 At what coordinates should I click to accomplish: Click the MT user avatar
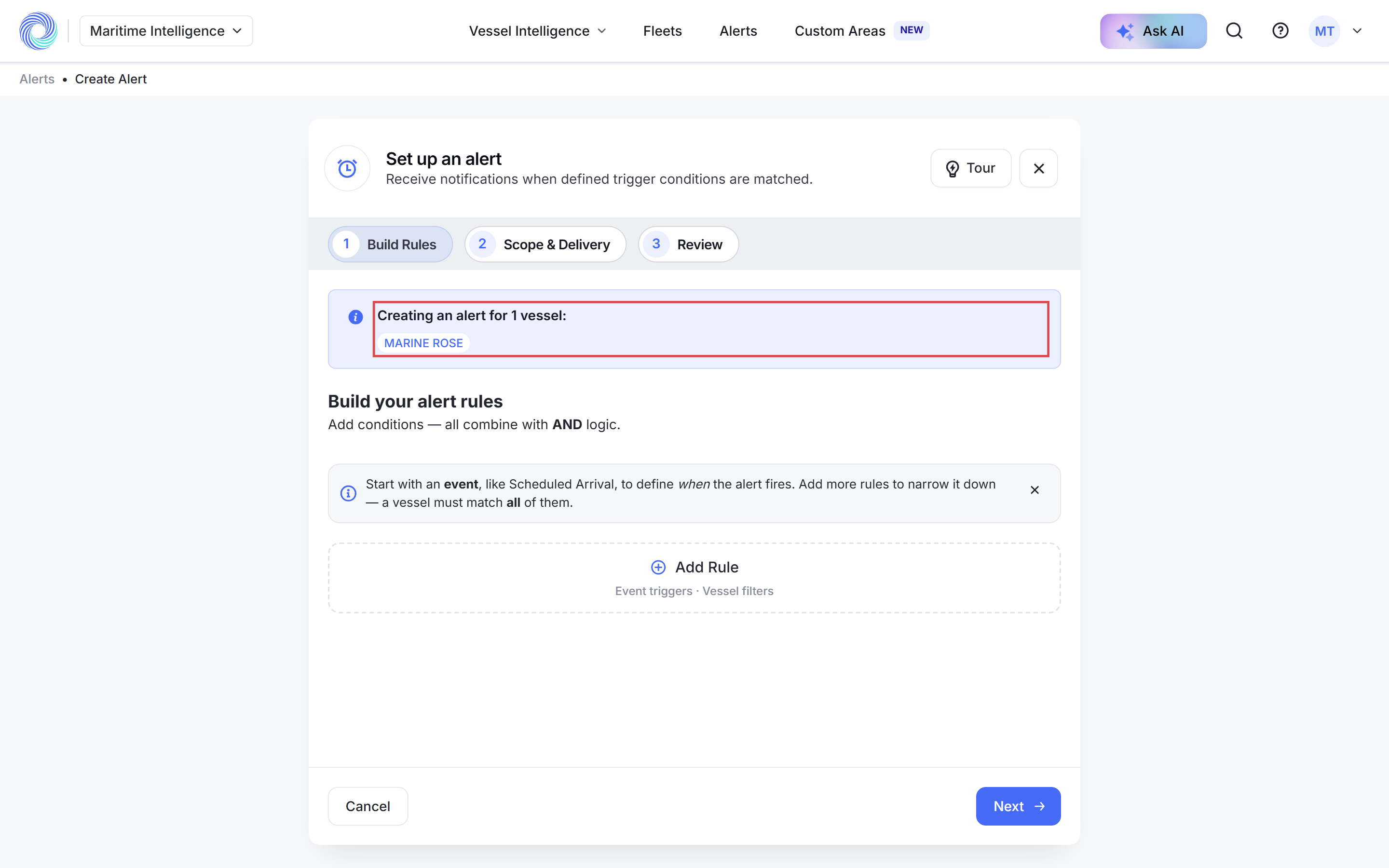coord(1324,31)
